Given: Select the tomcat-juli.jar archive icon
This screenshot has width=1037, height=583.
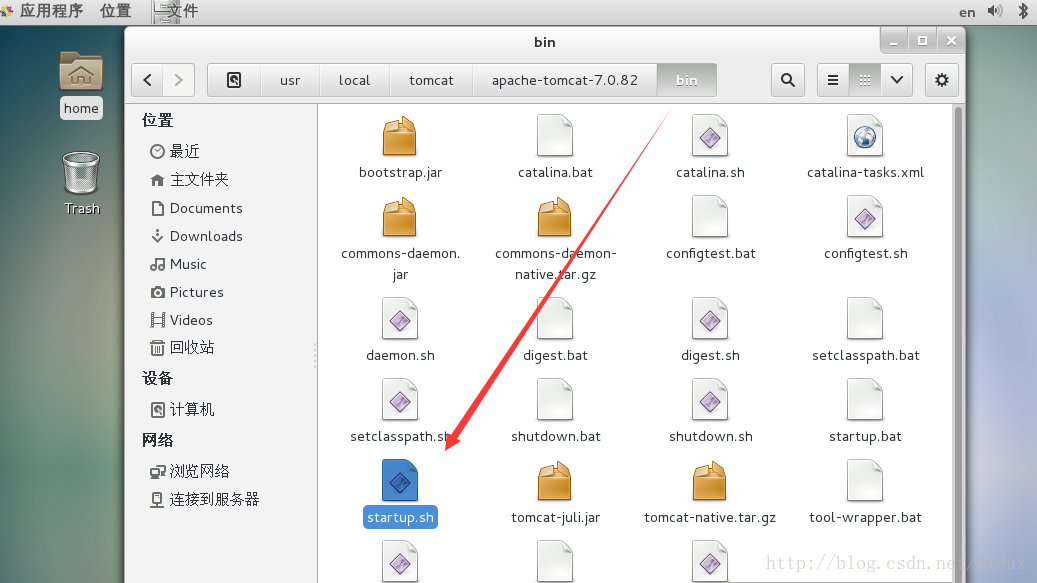Looking at the screenshot, I should click(554, 481).
